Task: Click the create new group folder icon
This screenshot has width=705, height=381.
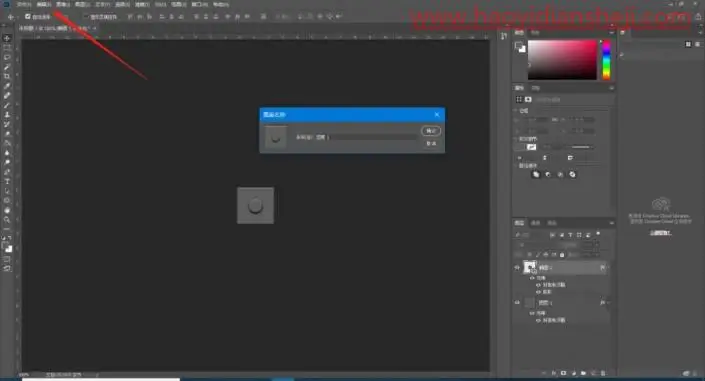Action: [x=583, y=373]
